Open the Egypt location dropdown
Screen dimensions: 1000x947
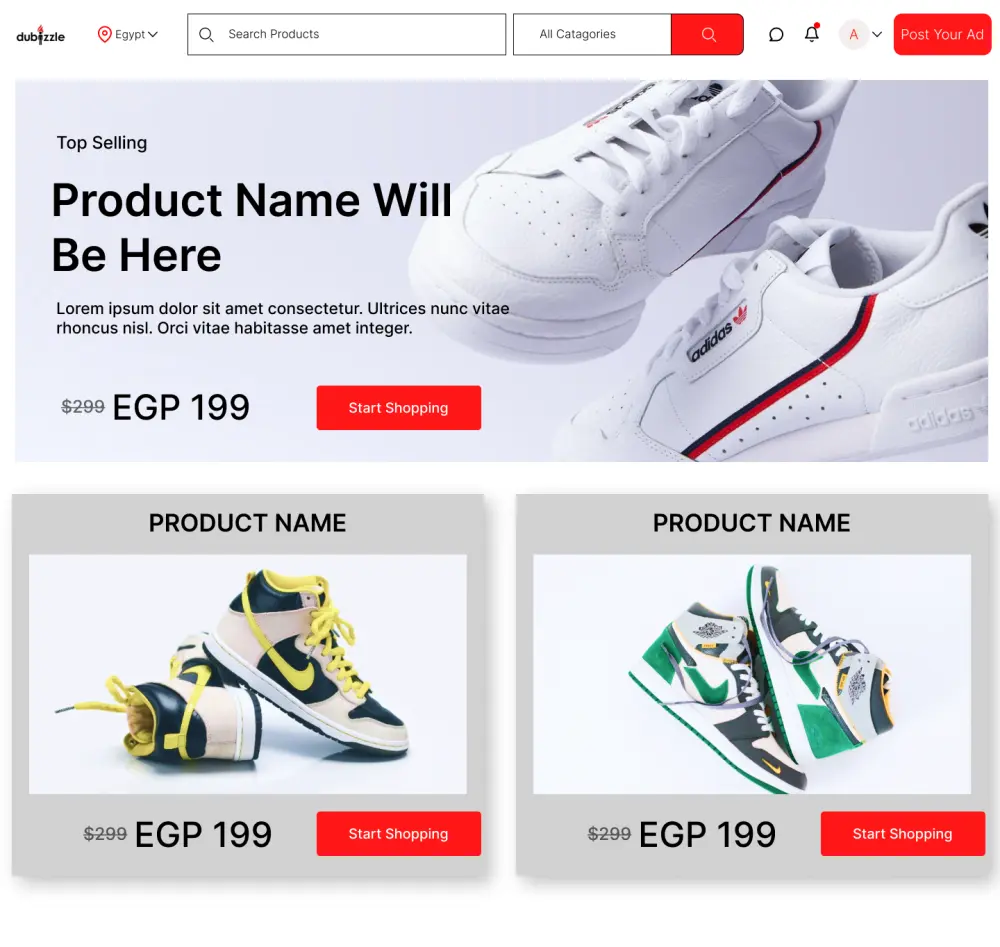[x=136, y=34]
